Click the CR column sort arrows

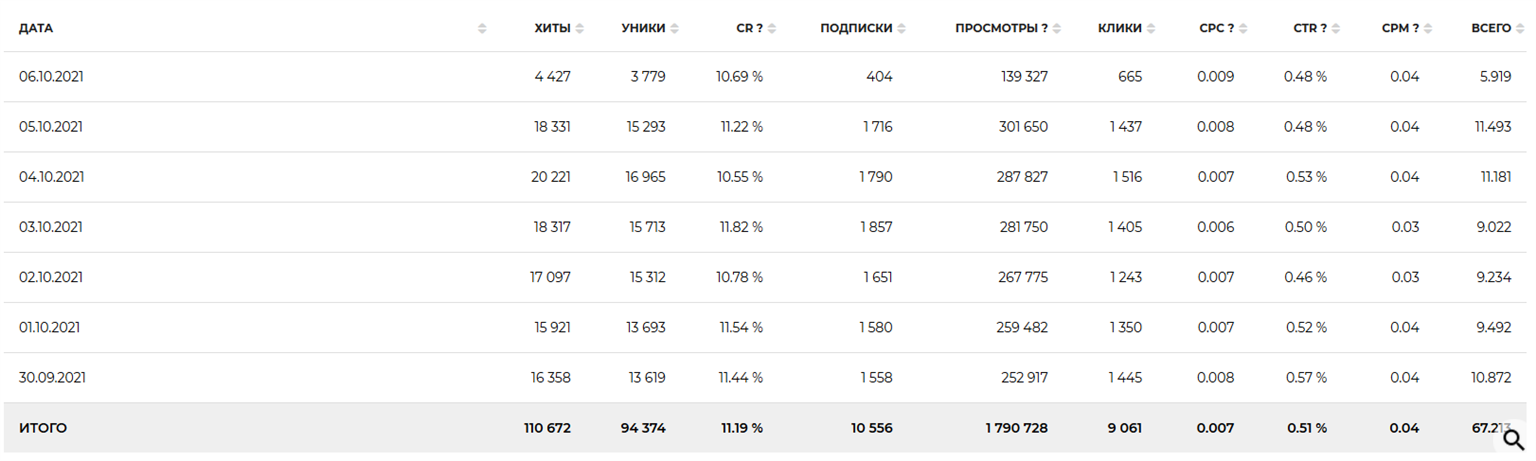click(772, 29)
